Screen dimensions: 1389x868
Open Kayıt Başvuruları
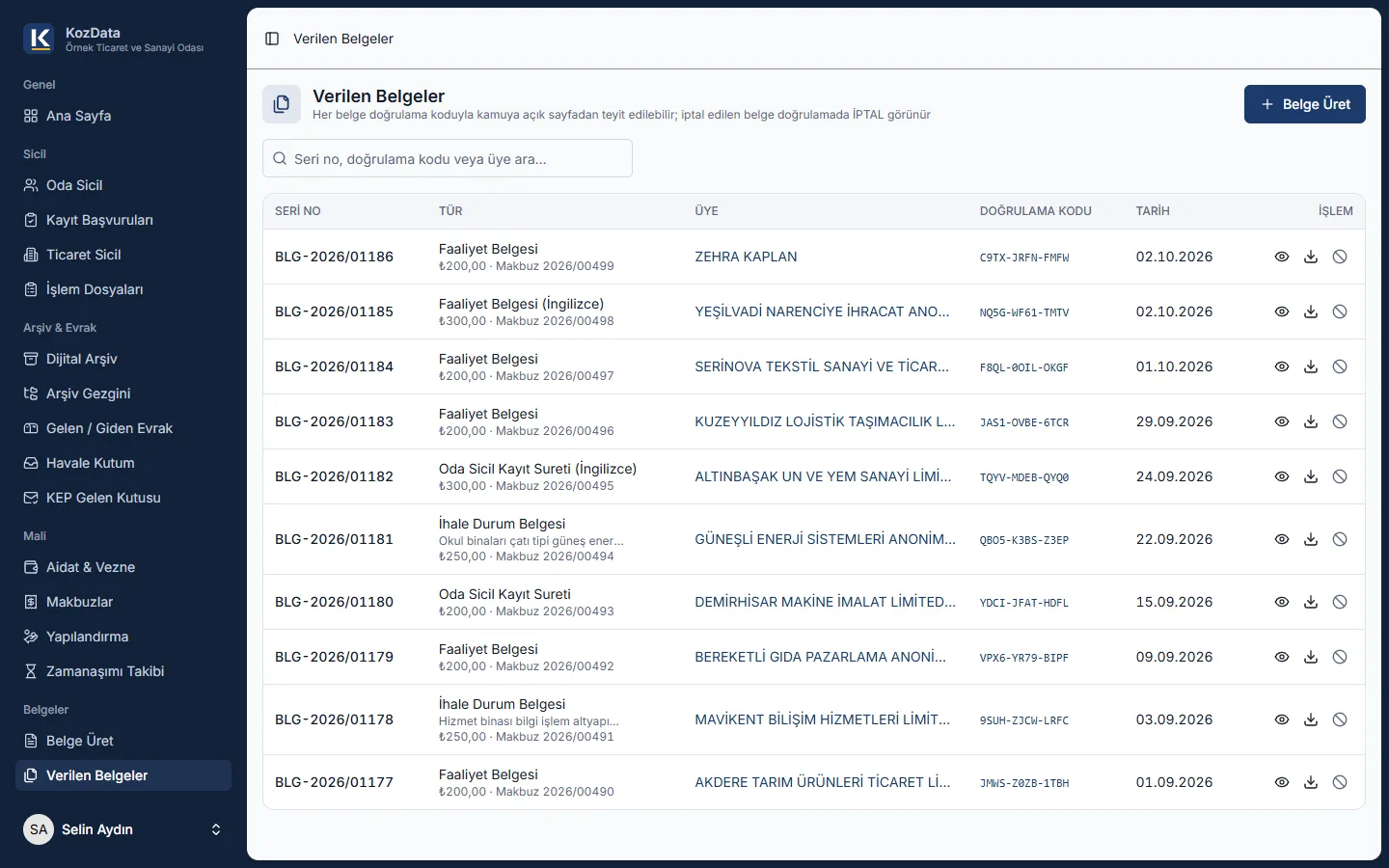pos(123,220)
